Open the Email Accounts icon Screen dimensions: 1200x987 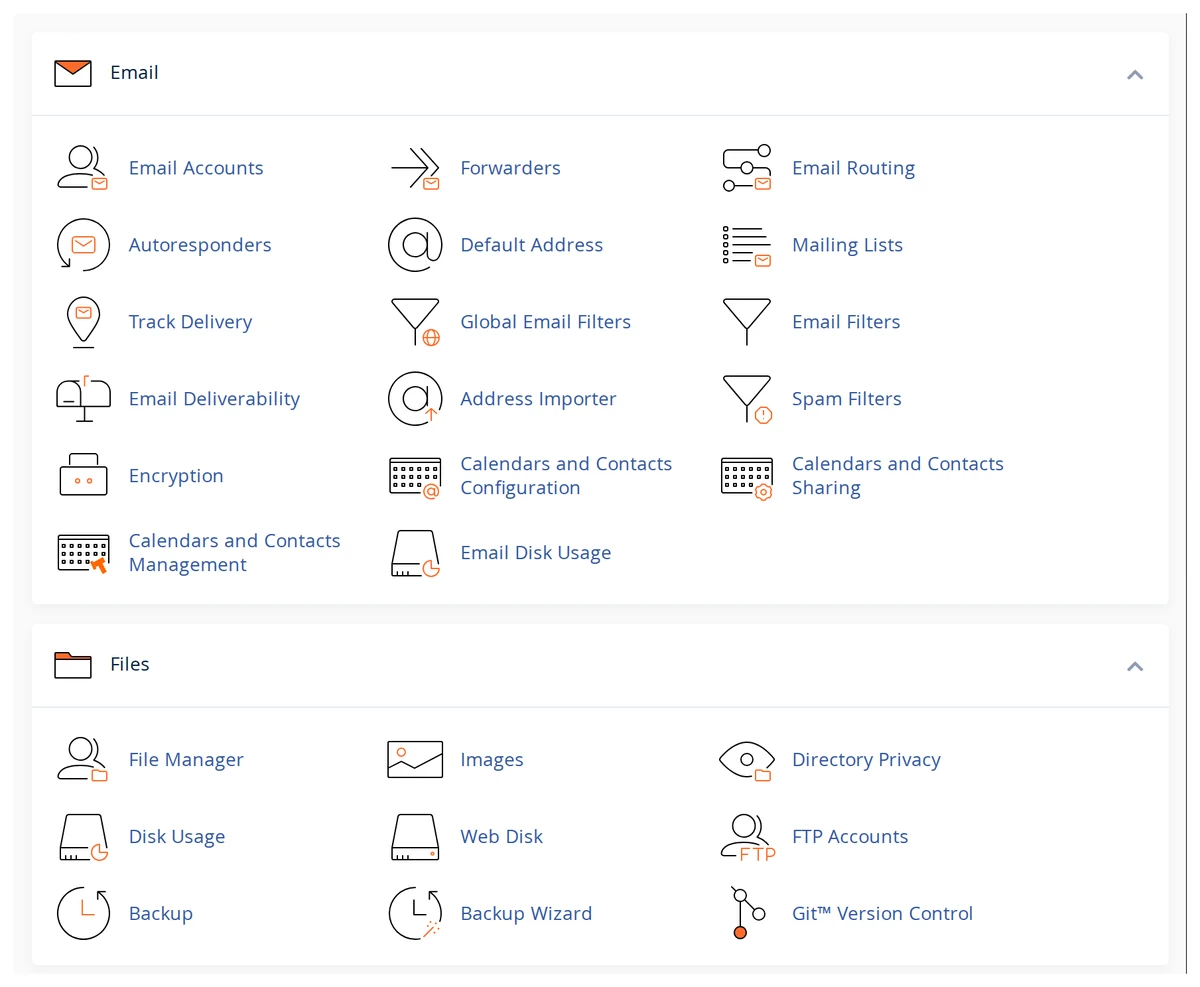(82, 168)
